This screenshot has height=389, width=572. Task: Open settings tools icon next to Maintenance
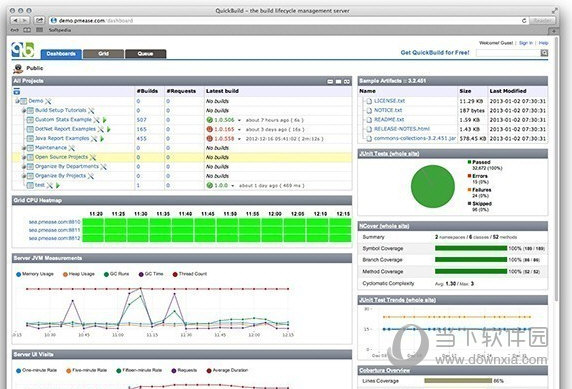click(72, 148)
